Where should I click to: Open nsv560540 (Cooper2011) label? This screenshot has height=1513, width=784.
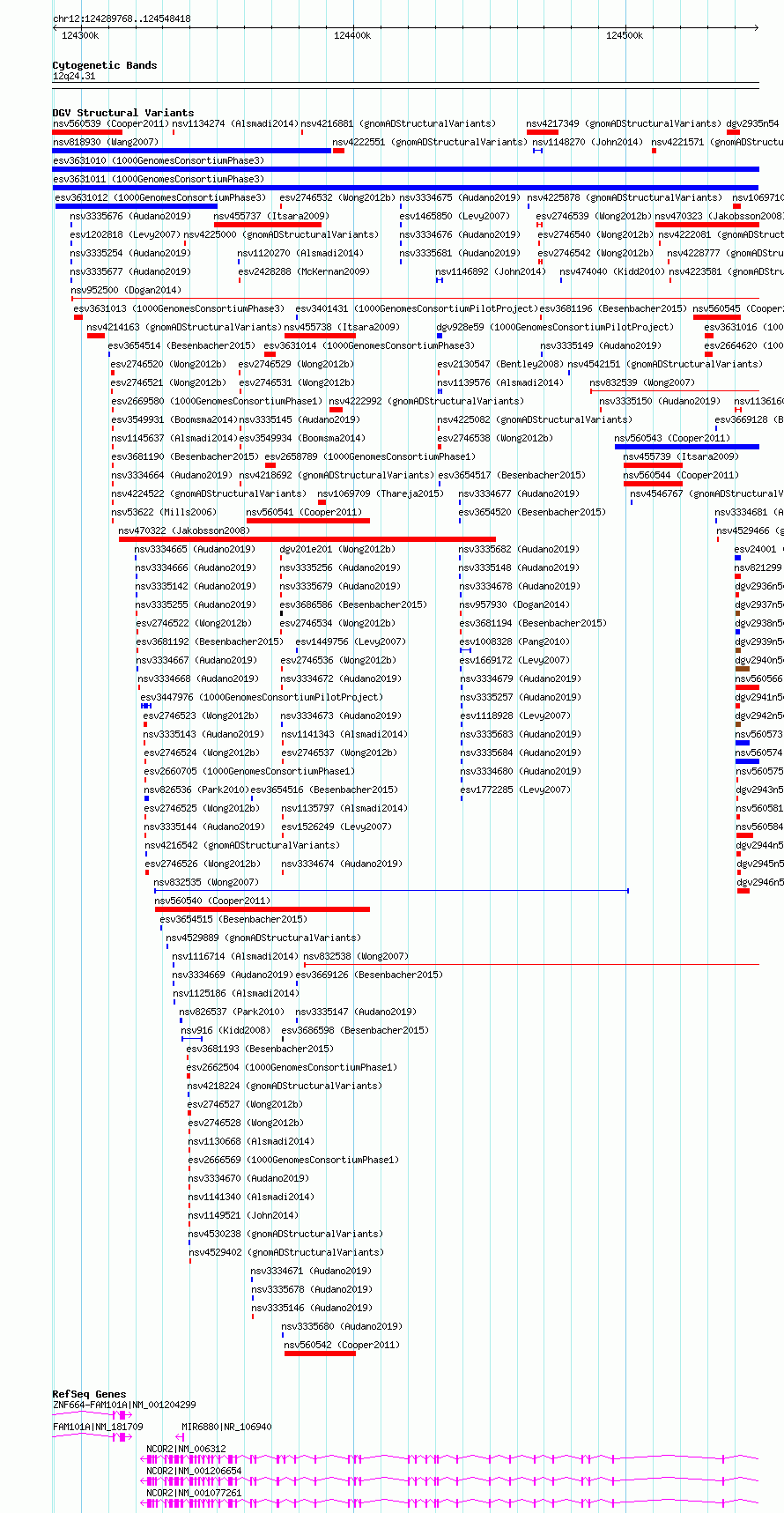tap(212, 901)
